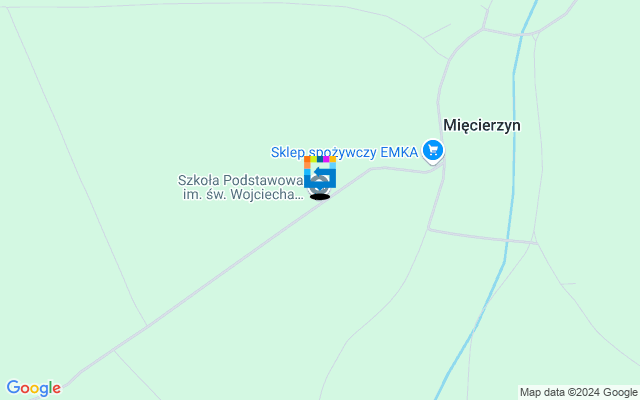Image resolution: width=640 pixels, height=400 pixels.
Task: Click the magenta square on the marker's top edge
Action: (326, 159)
